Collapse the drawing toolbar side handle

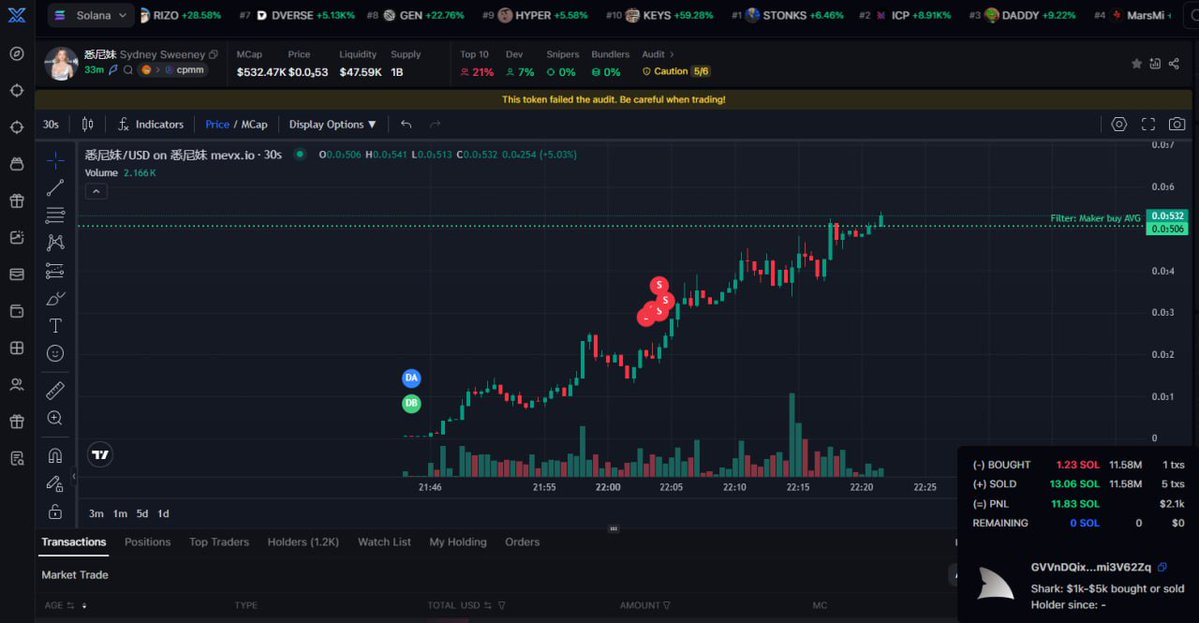pyautogui.click(x=74, y=476)
